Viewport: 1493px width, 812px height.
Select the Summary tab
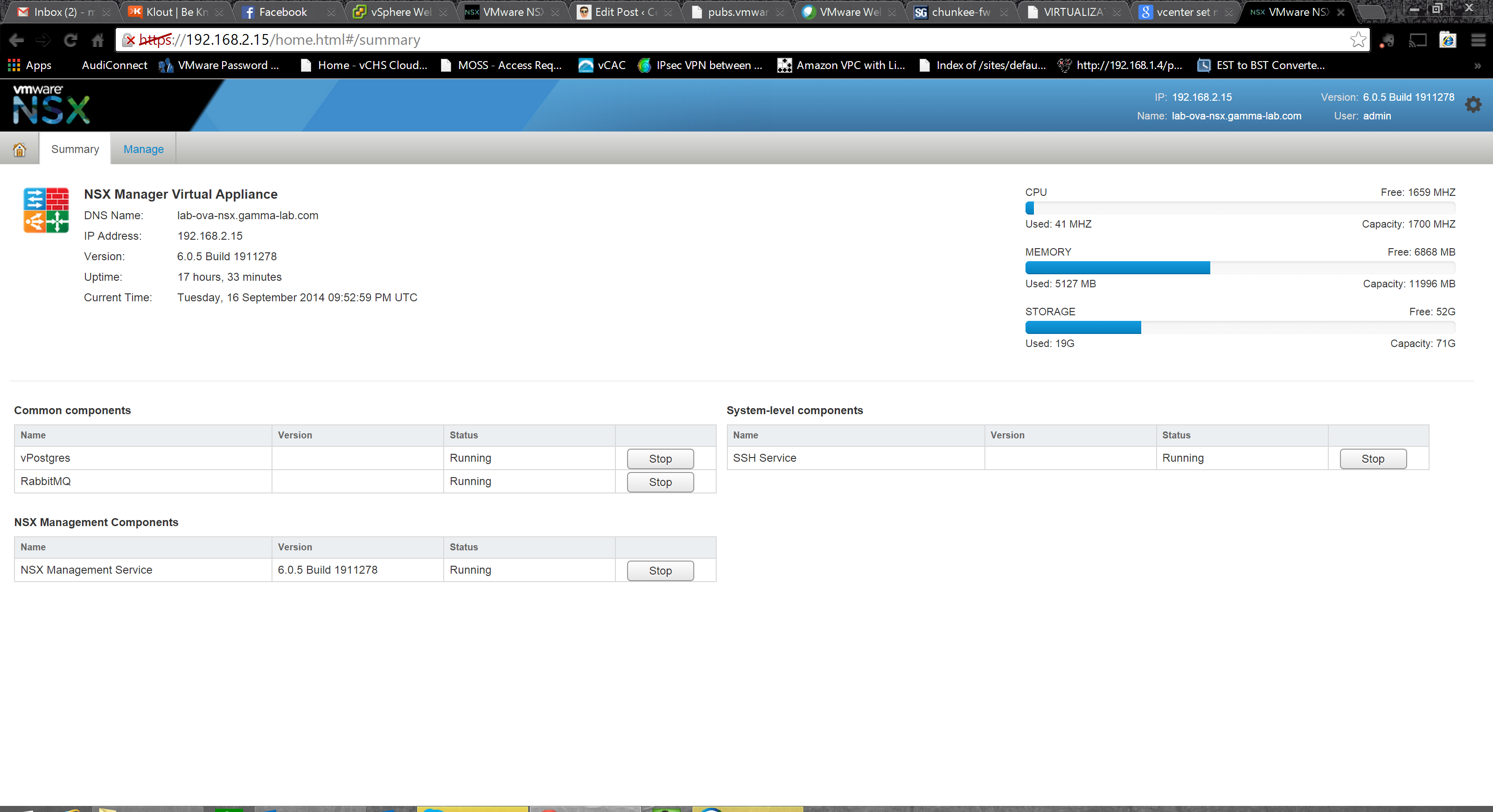click(x=75, y=149)
